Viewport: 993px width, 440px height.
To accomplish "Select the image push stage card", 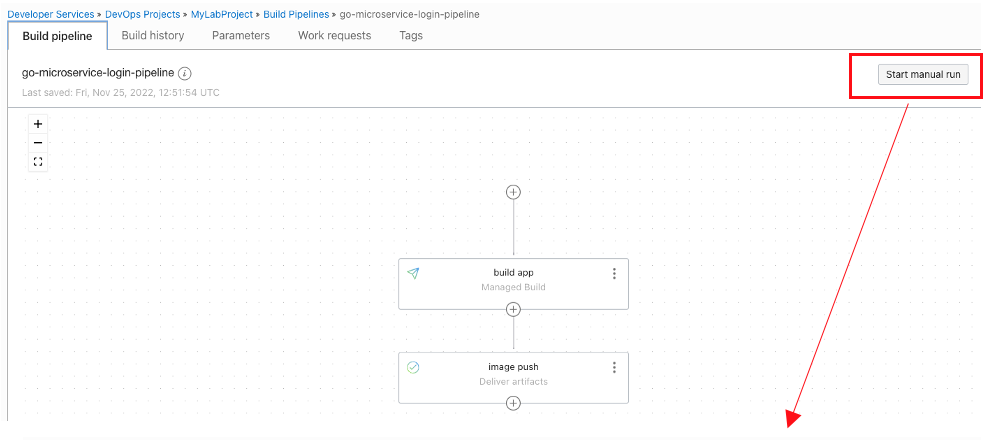I will click(x=513, y=374).
